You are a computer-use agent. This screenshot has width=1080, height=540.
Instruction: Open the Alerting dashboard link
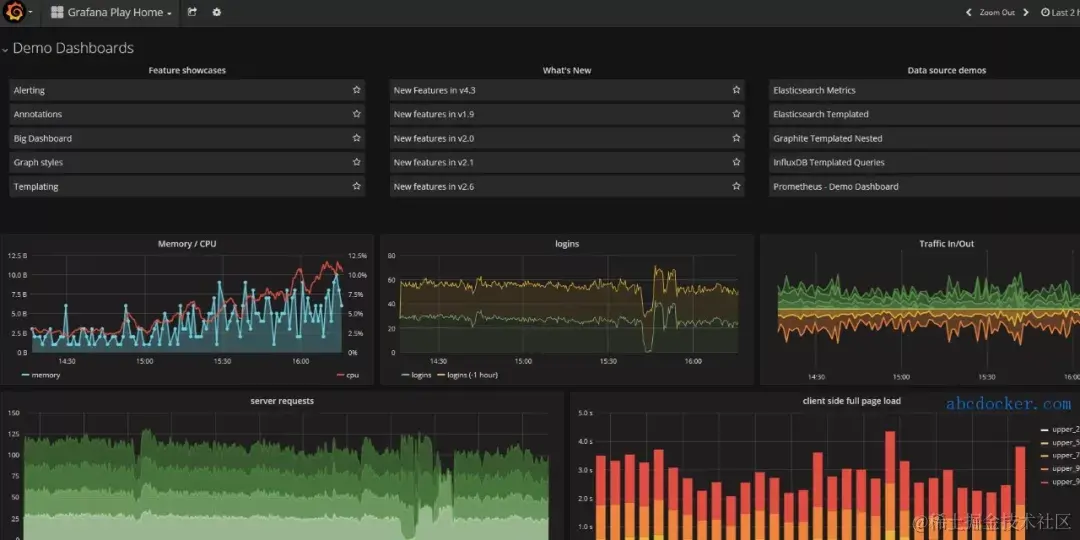(x=187, y=90)
